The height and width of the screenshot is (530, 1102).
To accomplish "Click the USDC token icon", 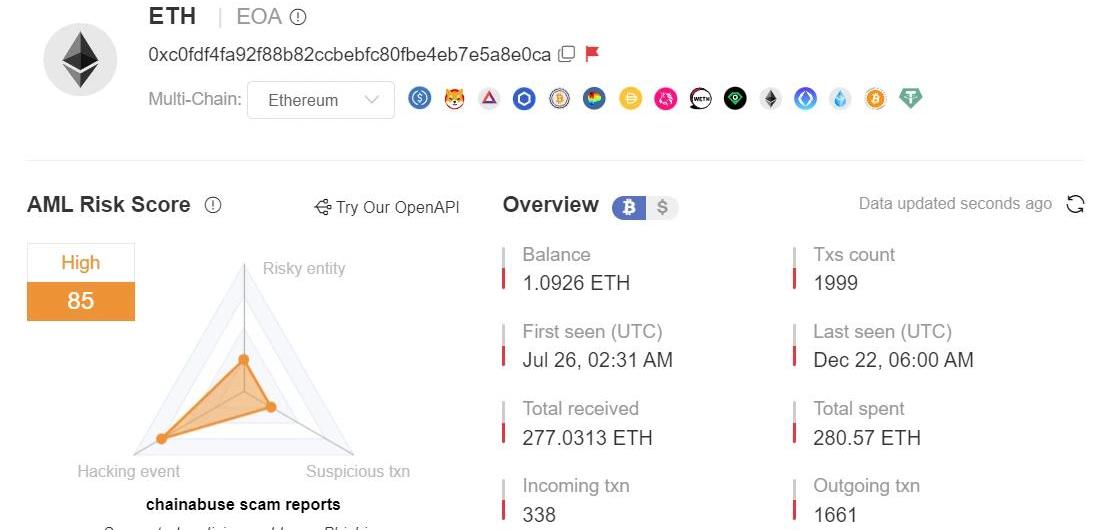I will tap(419, 99).
